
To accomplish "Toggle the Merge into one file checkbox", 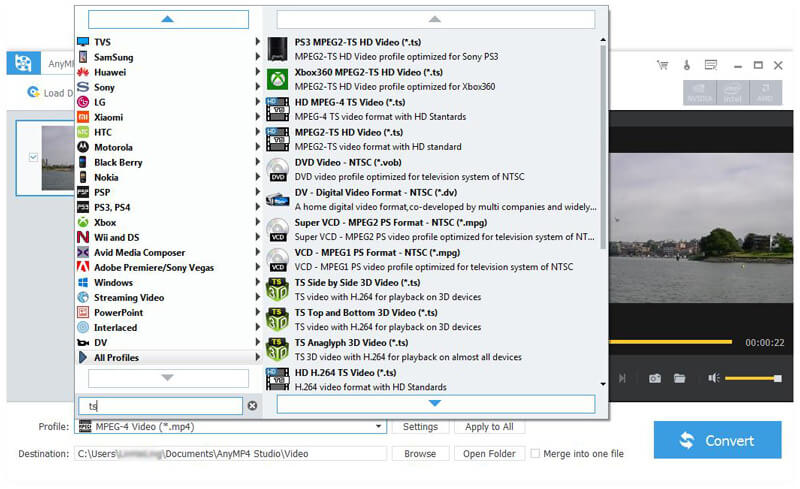I will pyautogui.click(x=535, y=453).
